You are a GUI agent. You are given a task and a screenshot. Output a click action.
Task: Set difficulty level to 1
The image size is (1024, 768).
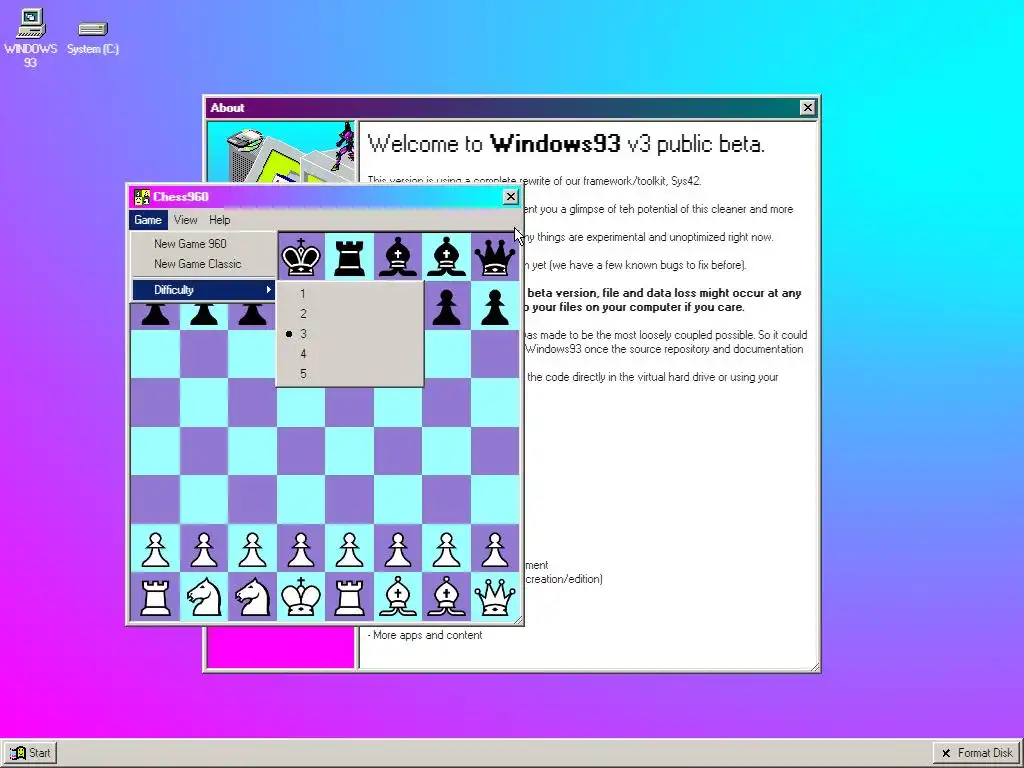point(350,293)
